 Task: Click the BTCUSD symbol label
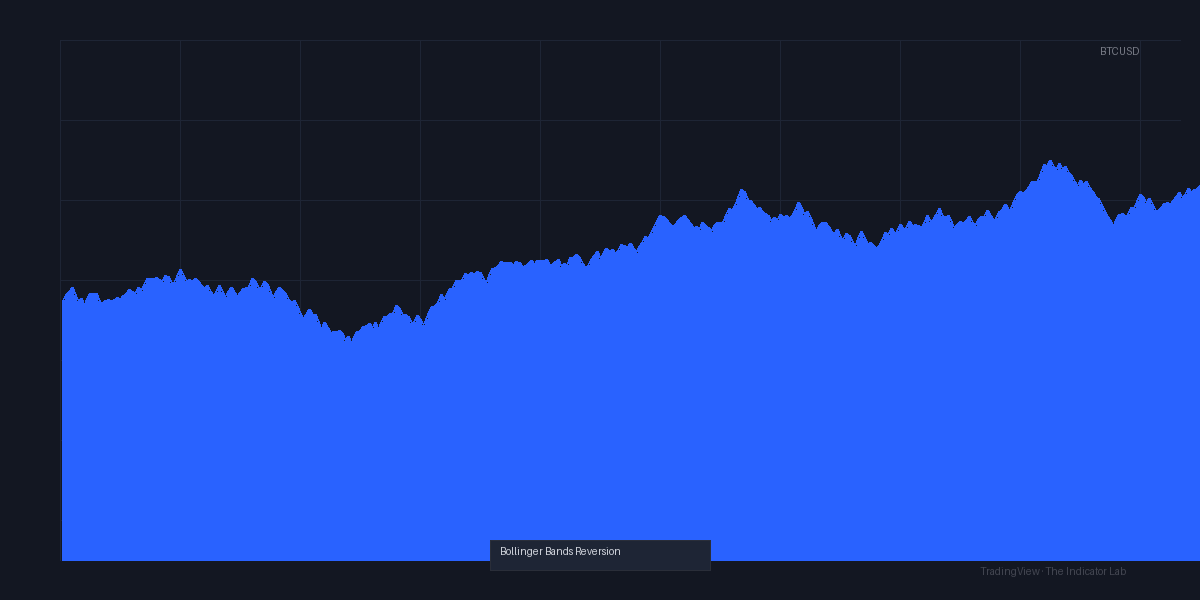pyautogui.click(x=1119, y=51)
